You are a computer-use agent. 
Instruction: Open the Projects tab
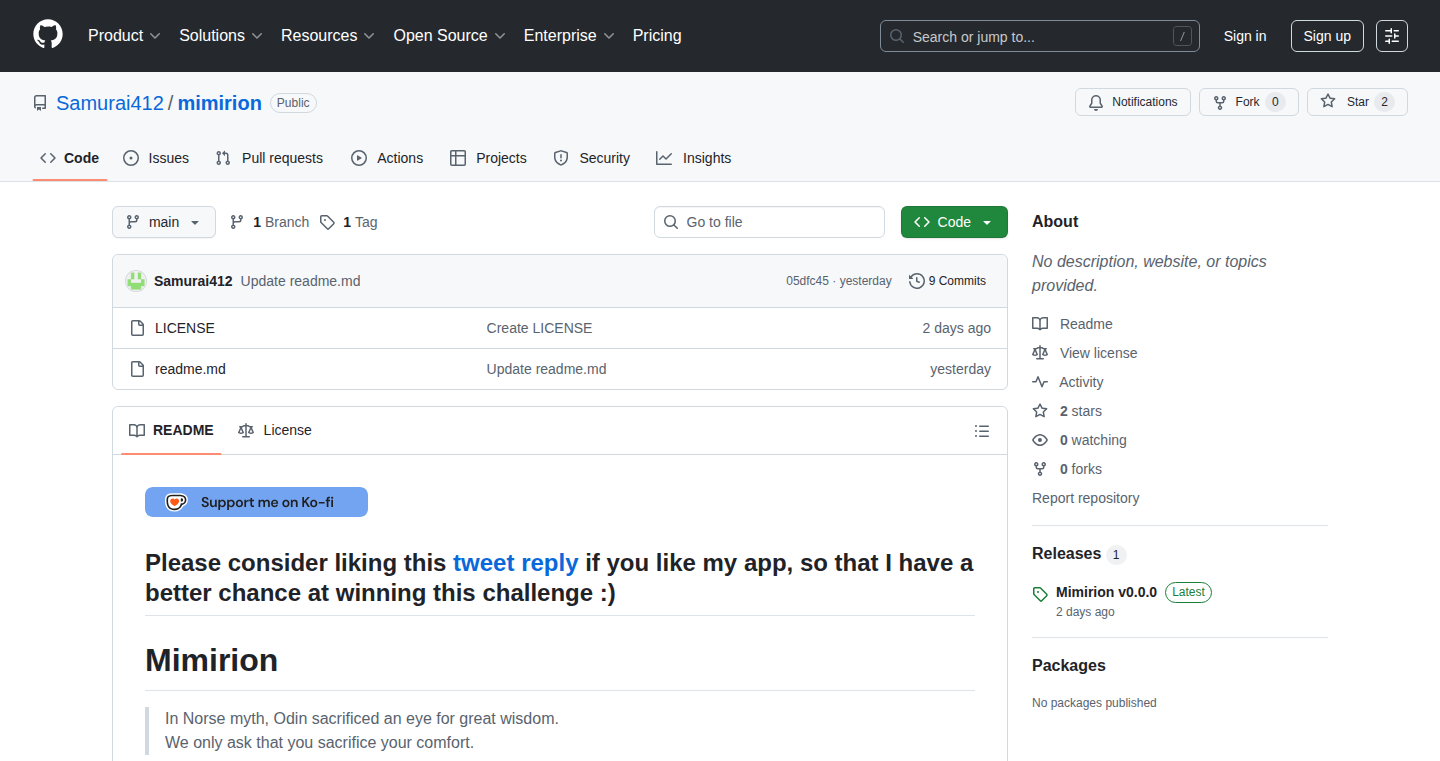pos(488,158)
